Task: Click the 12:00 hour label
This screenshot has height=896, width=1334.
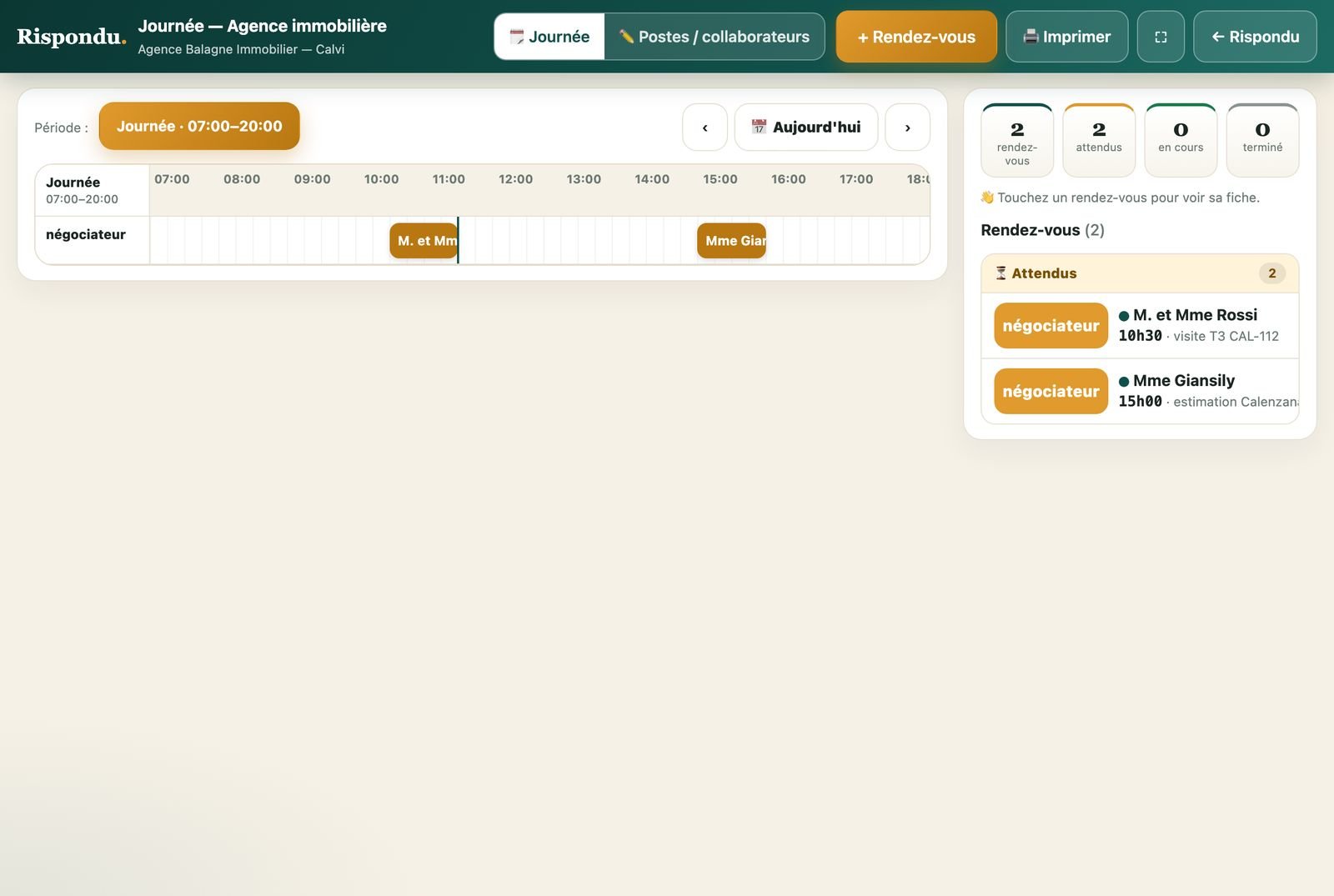Action: (x=515, y=179)
